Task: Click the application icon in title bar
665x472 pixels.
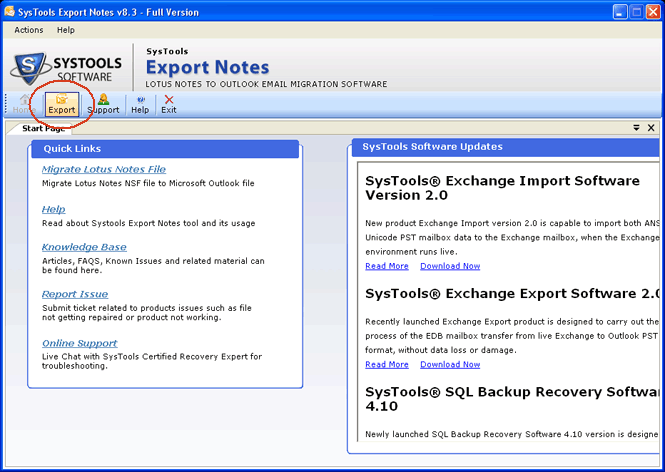Action: pos(9,12)
